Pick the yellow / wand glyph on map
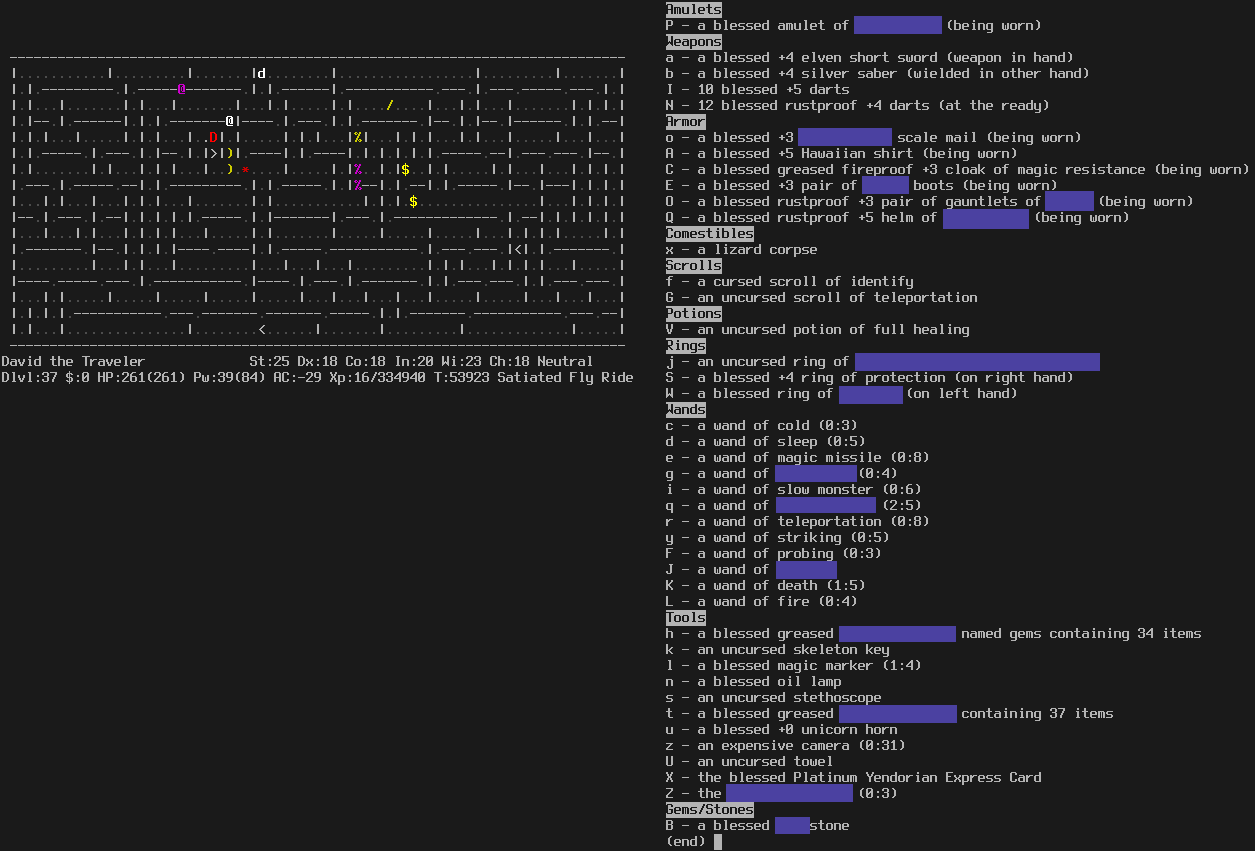This screenshot has width=1255, height=851. pyautogui.click(x=389, y=105)
